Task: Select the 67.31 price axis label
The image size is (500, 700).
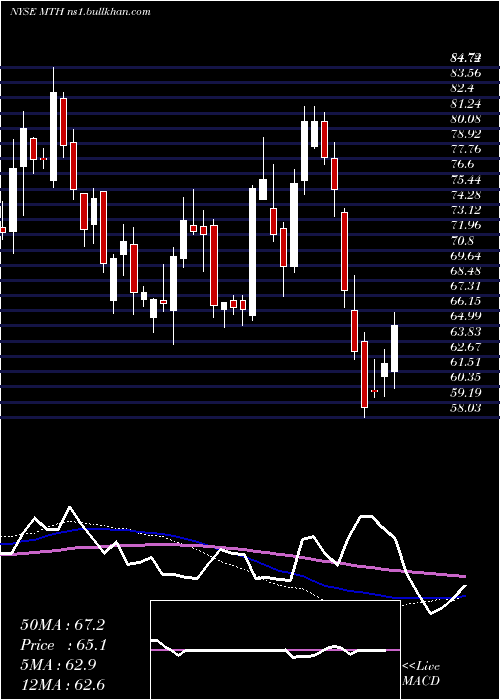Action: pyautogui.click(x=466, y=287)
